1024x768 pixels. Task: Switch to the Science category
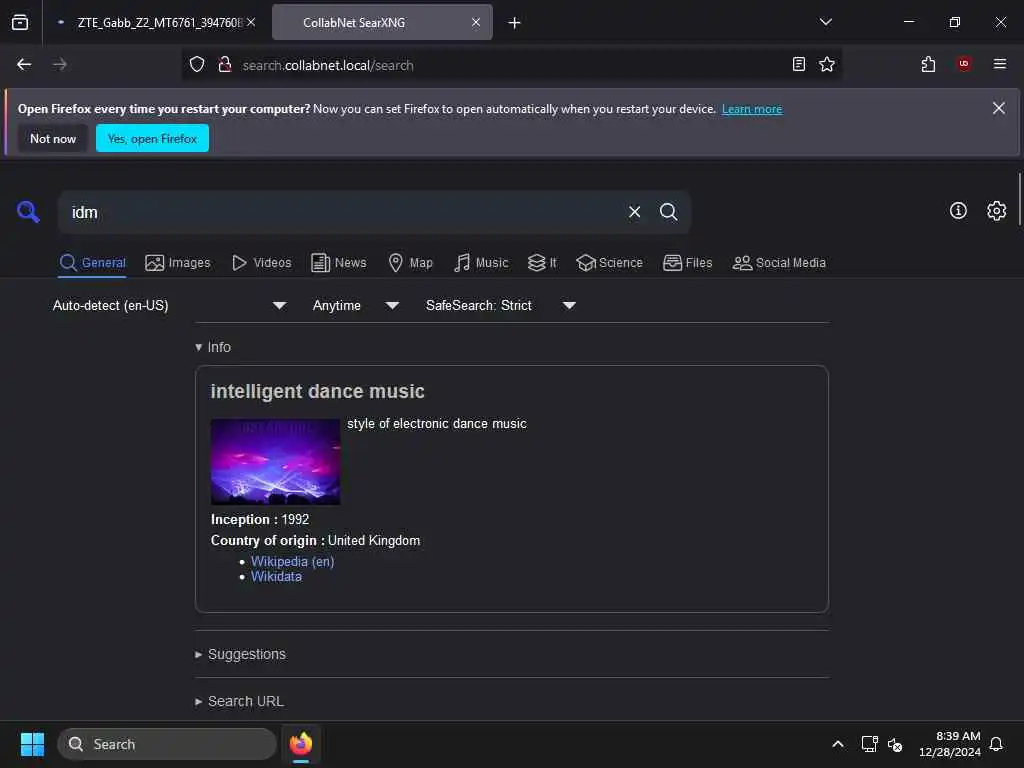(610, 263)
